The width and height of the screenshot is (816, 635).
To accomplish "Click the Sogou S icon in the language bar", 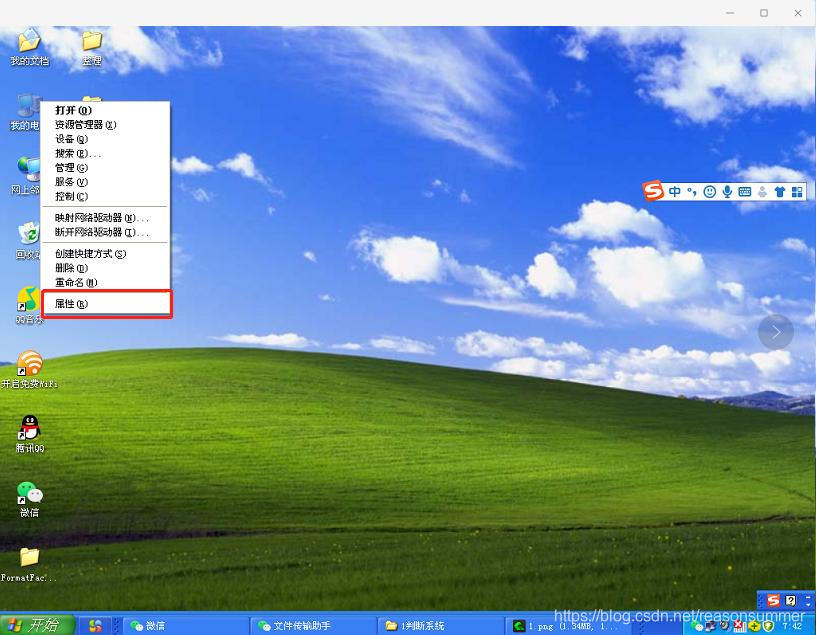I will point(773,600).
